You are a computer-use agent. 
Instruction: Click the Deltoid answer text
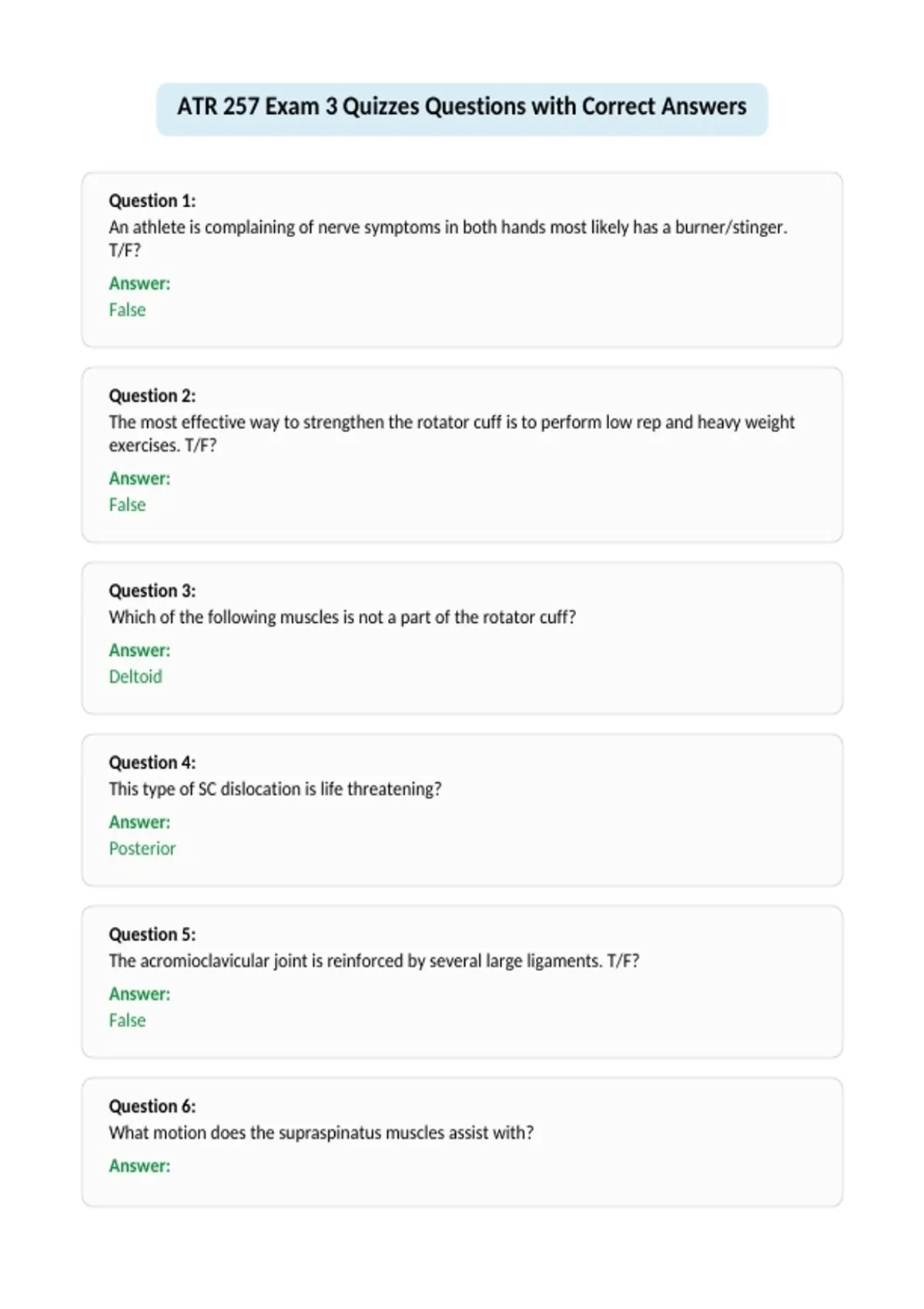[x=136, y=676]
